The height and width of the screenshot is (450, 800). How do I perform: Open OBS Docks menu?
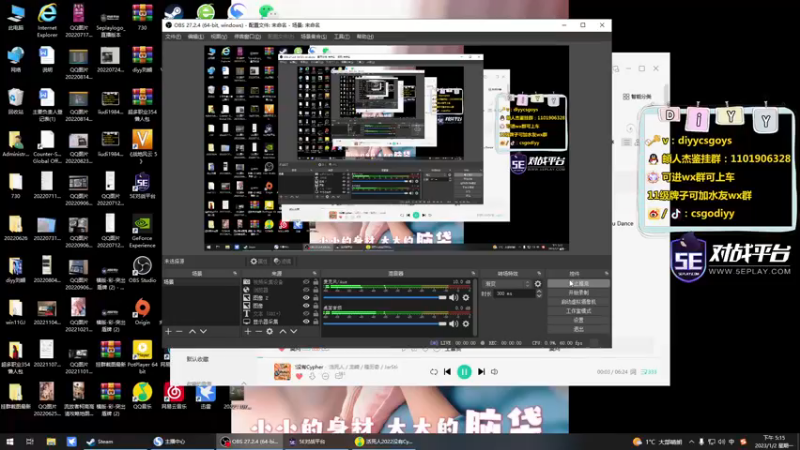pos(247,37)
